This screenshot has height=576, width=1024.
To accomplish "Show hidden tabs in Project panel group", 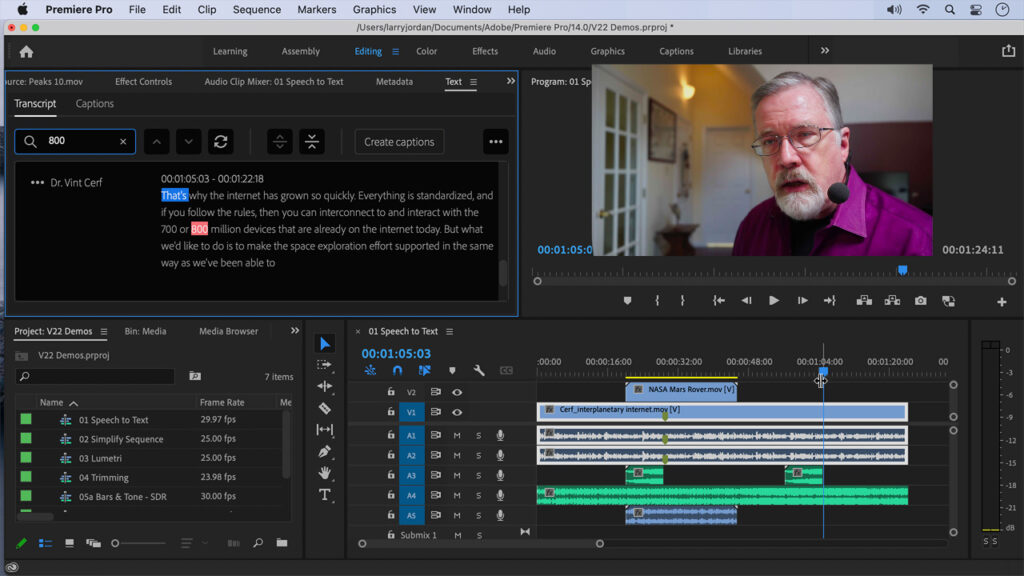I will 295,330.
